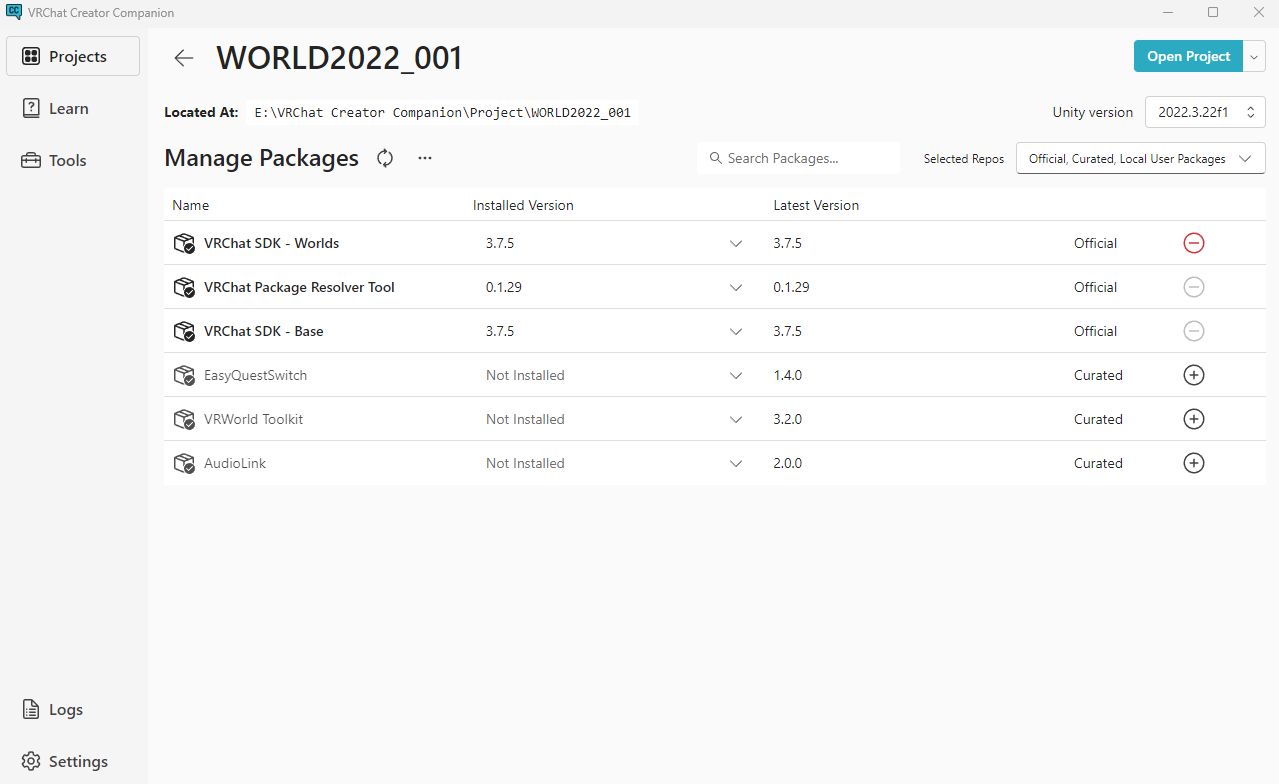Click the Open Project button

point(1188,56)
